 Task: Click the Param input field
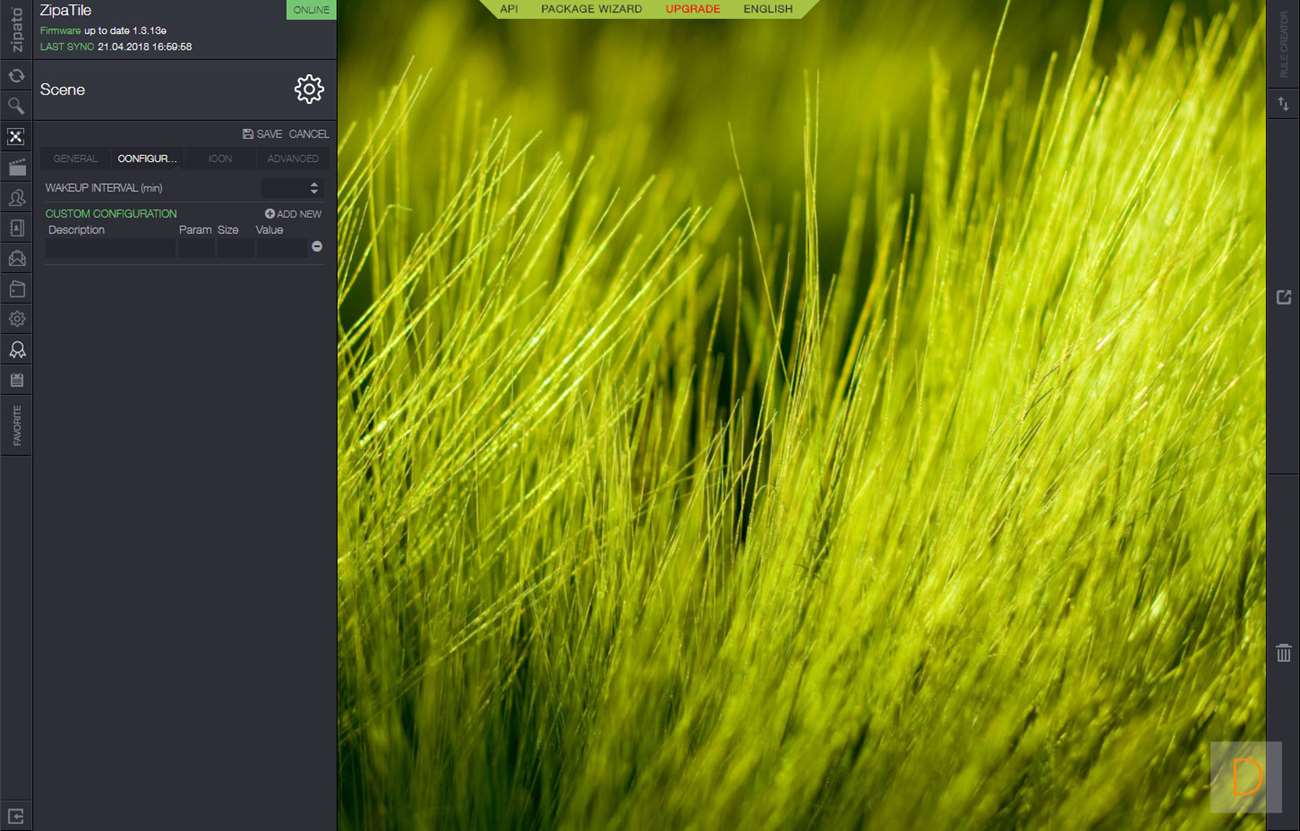click(x=197, y=247)
